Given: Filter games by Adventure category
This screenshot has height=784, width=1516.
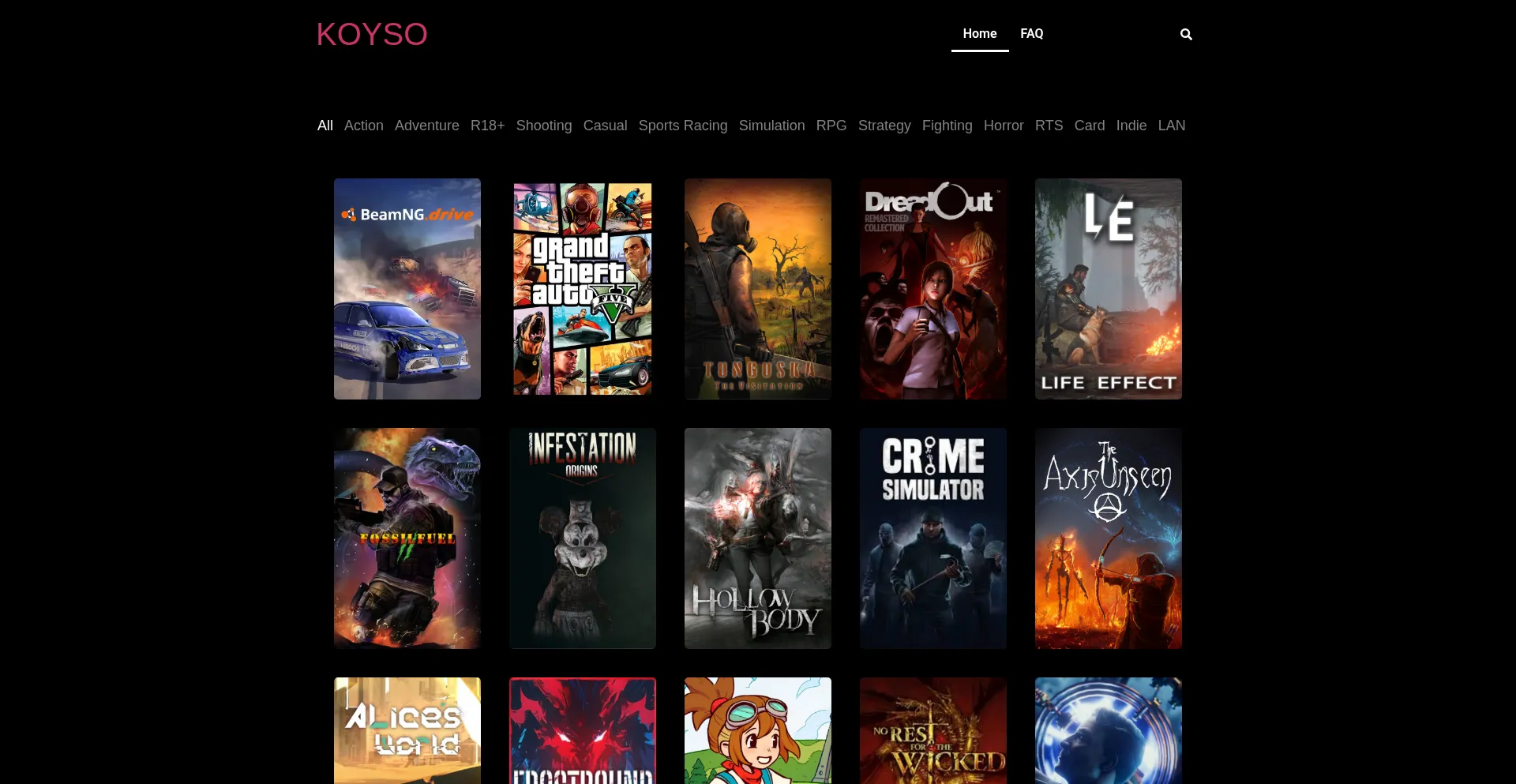Looking at the screenshot, I should coord(427,126).
